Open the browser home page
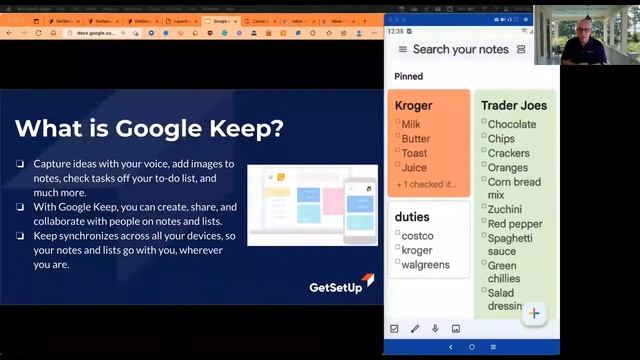The height and width of the screenshot is (360, 640). [x=53, y=33]
